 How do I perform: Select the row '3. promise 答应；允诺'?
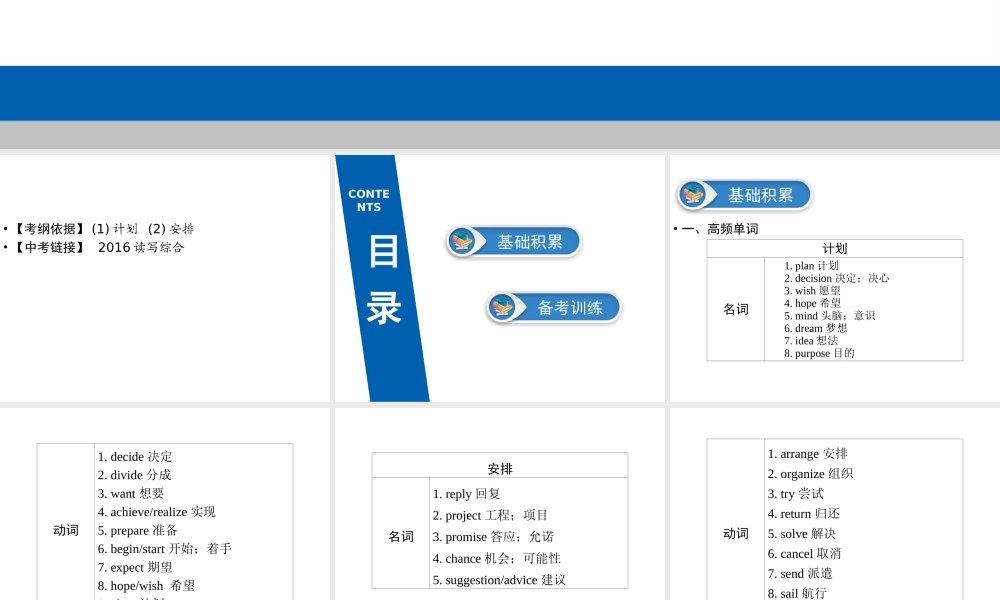[493, 537]
